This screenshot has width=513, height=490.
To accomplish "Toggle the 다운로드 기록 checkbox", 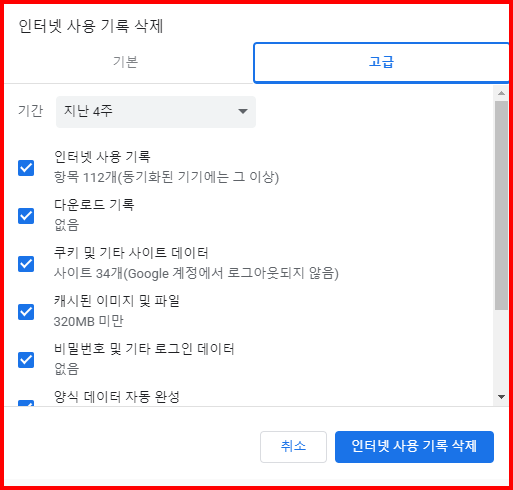I will point(26,216).
